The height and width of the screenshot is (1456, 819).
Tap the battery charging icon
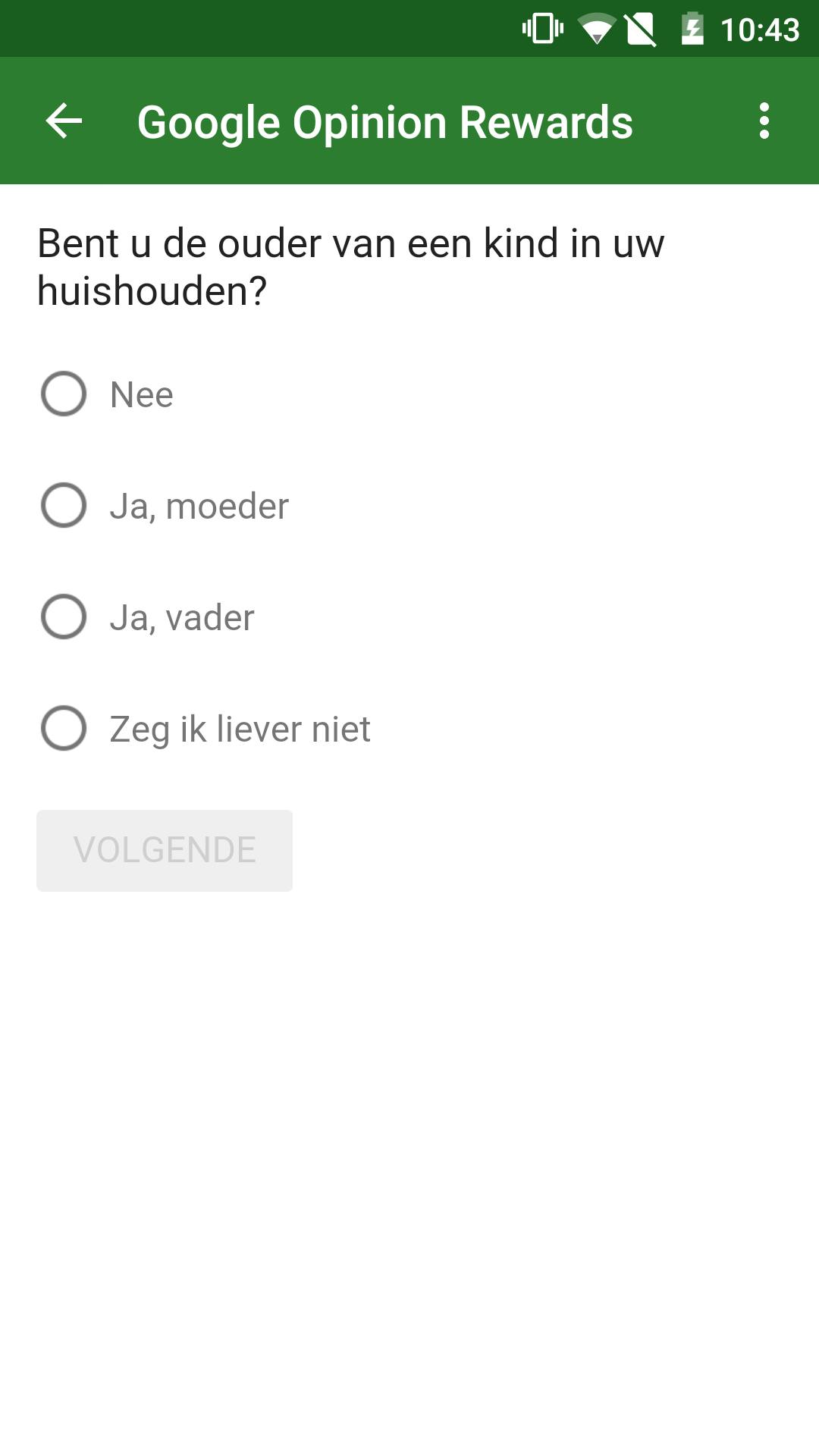692,29
